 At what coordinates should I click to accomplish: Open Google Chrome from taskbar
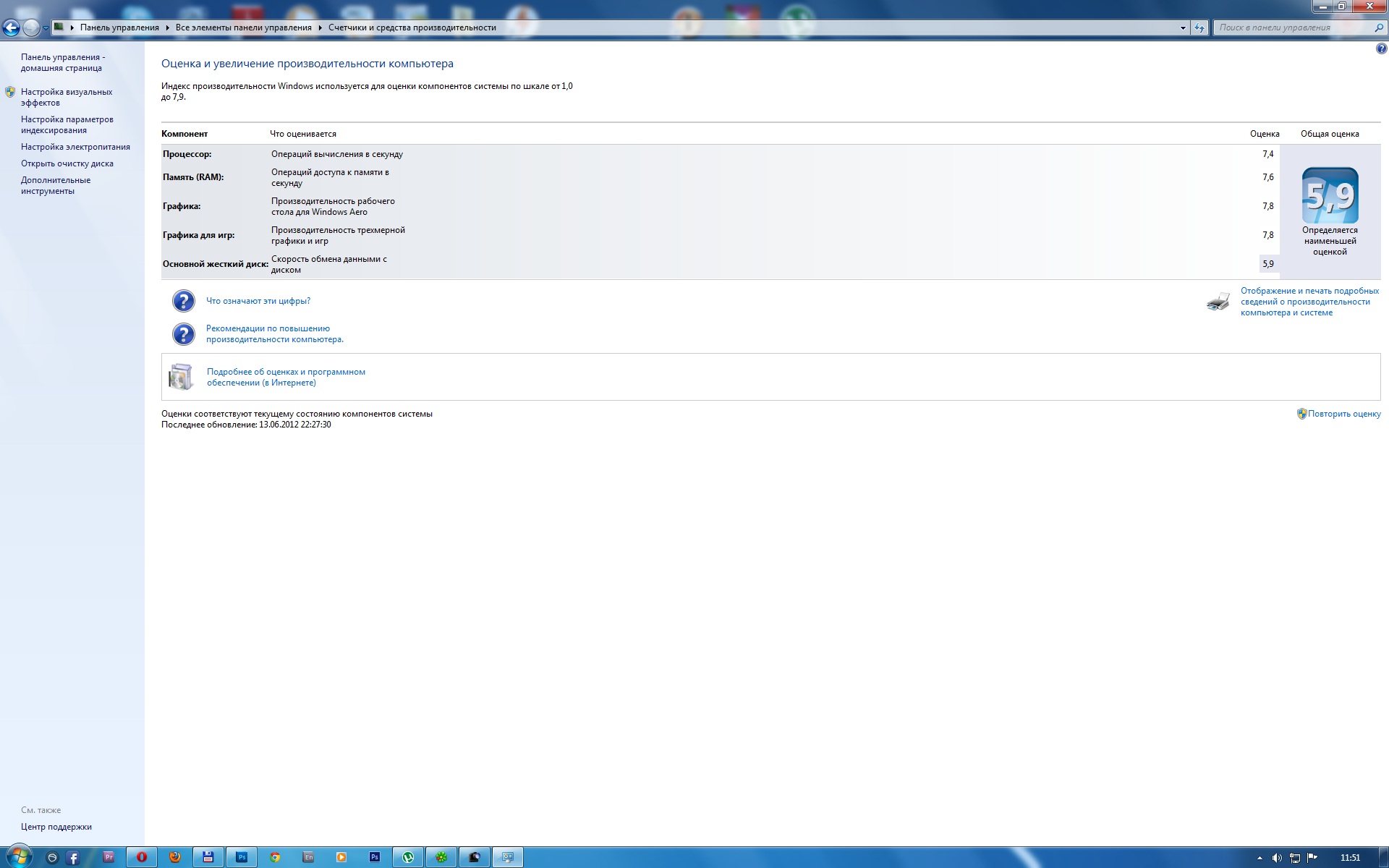275,857
